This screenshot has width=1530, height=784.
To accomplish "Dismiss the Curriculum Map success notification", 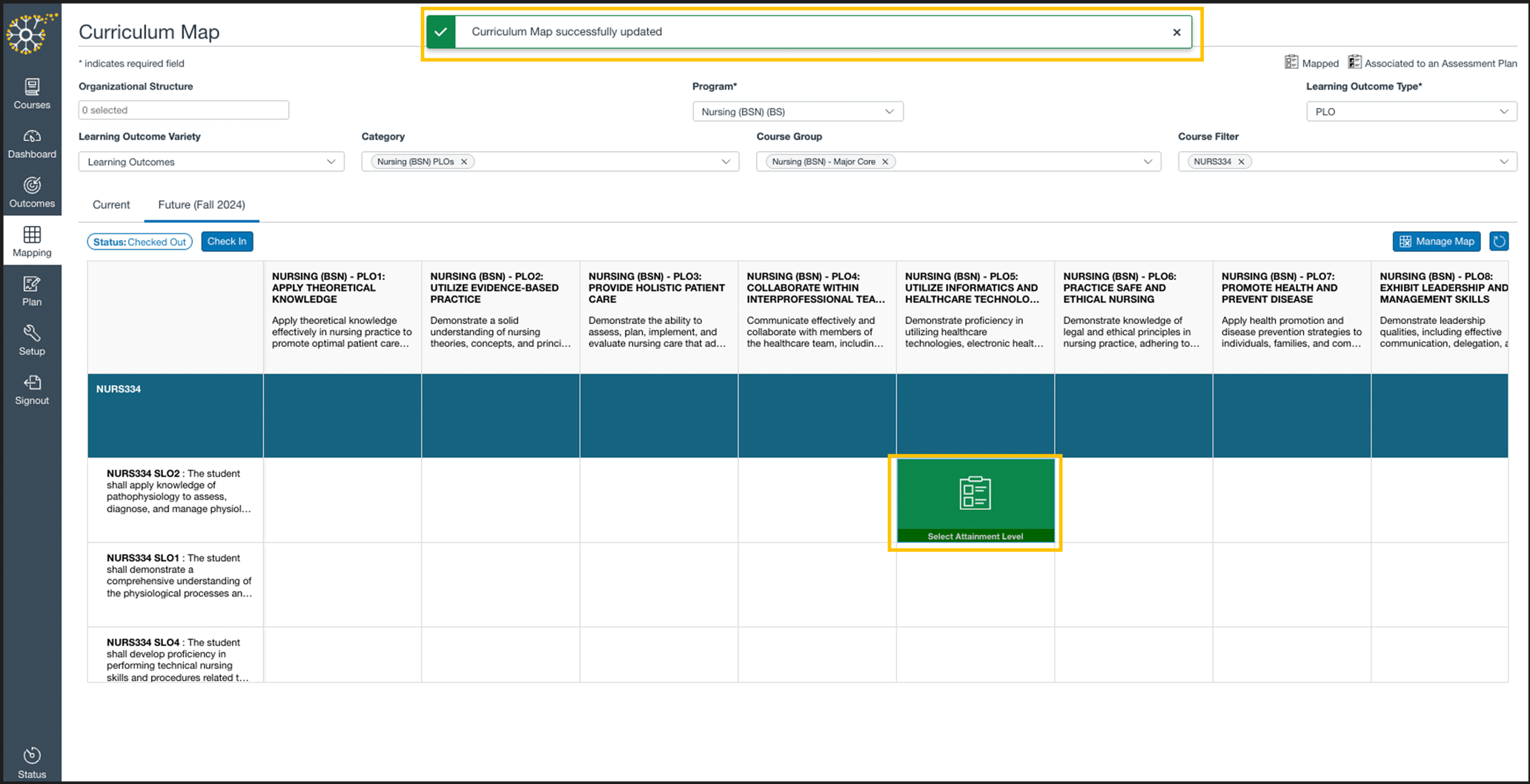I will click(1176, 32).
